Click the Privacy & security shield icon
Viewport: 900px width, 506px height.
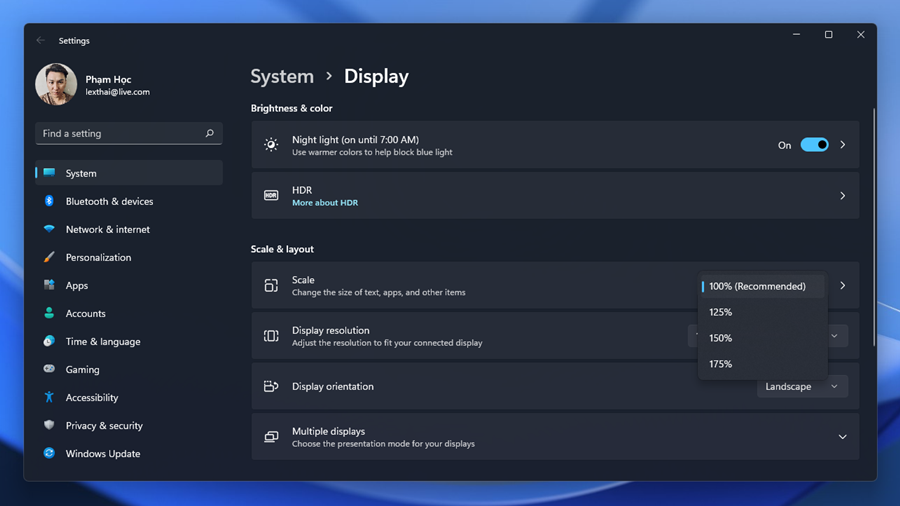click(x=49, y=425)
